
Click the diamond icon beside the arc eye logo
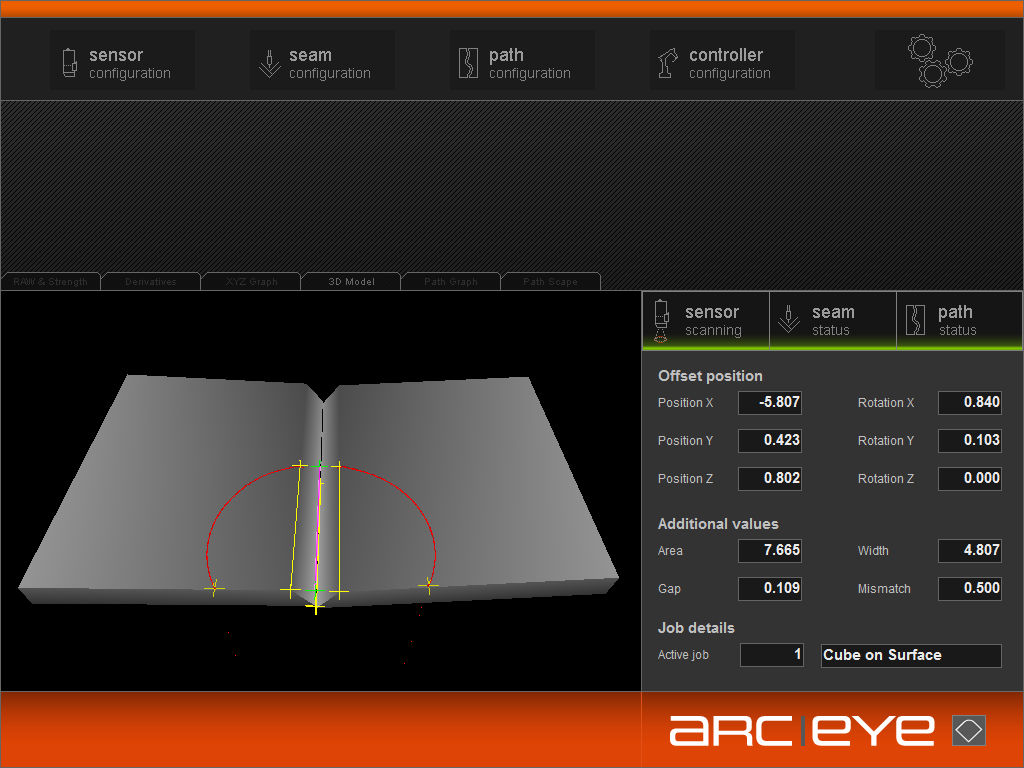pos(968,730)
